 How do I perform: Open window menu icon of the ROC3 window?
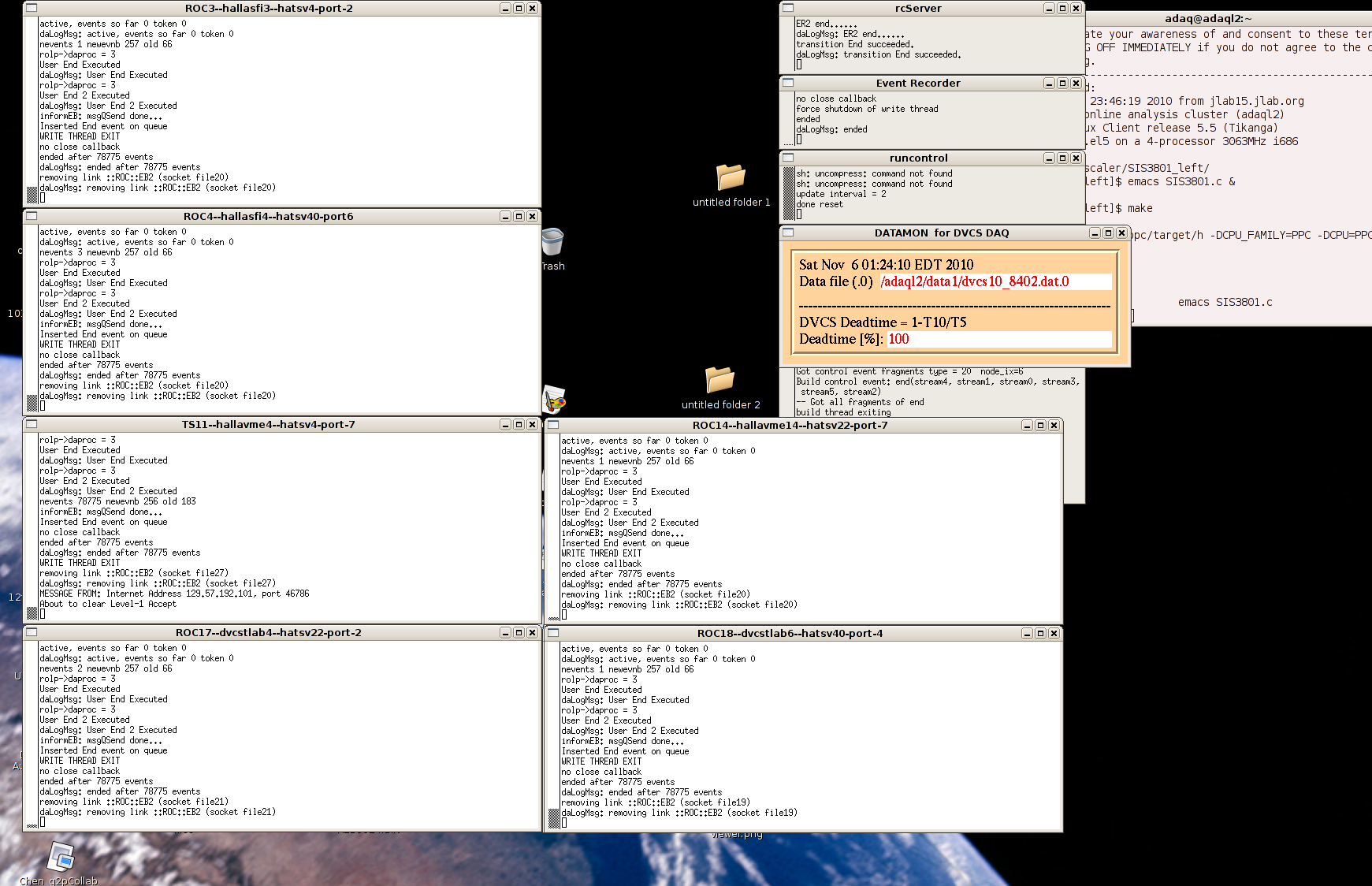point(32,8)
